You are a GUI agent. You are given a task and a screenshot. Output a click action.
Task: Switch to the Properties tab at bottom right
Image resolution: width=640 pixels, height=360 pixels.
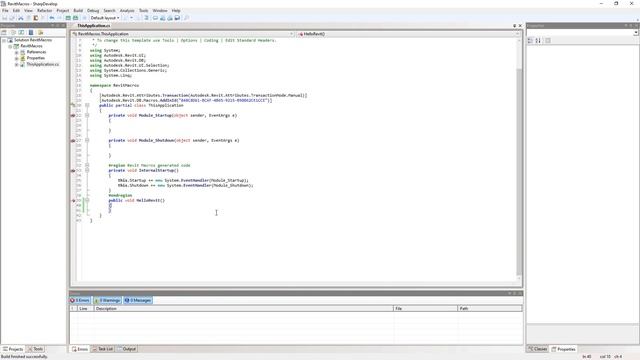tap(564, 349)
